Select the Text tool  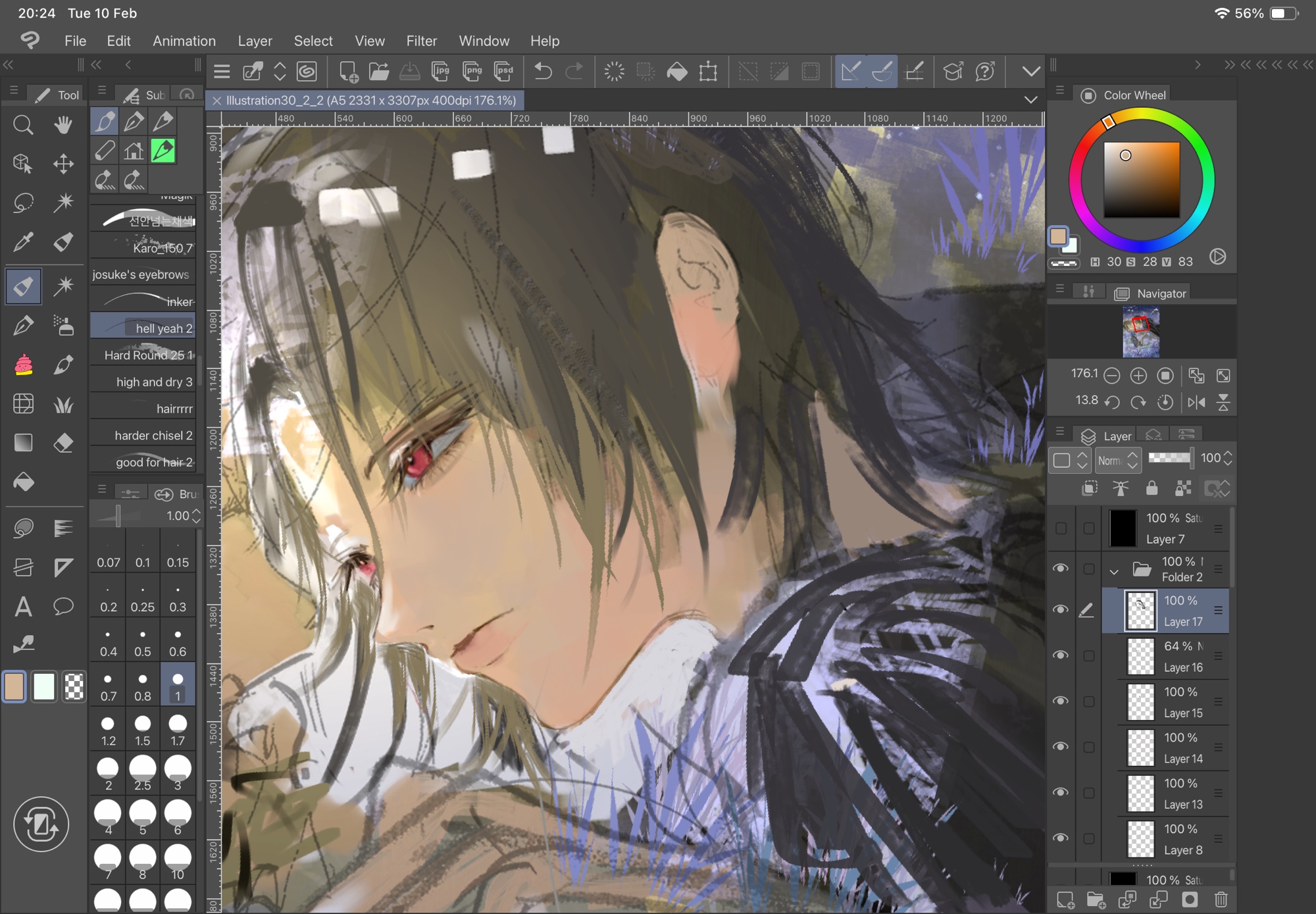[23, 606]
